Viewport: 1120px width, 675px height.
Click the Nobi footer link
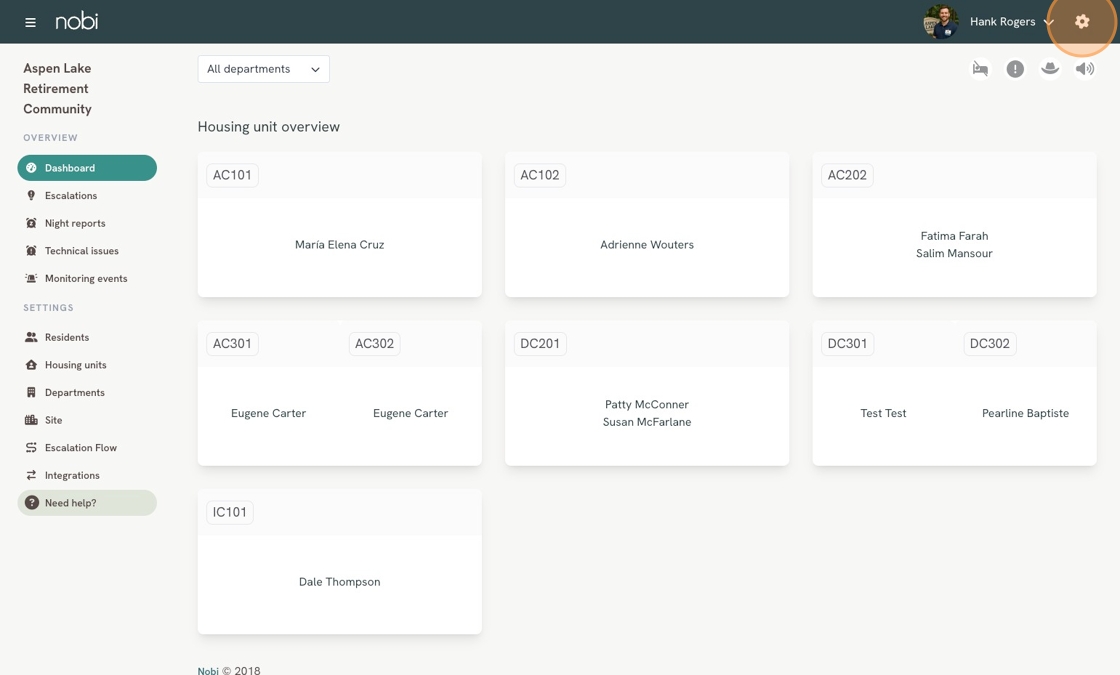tap(208, 670)
